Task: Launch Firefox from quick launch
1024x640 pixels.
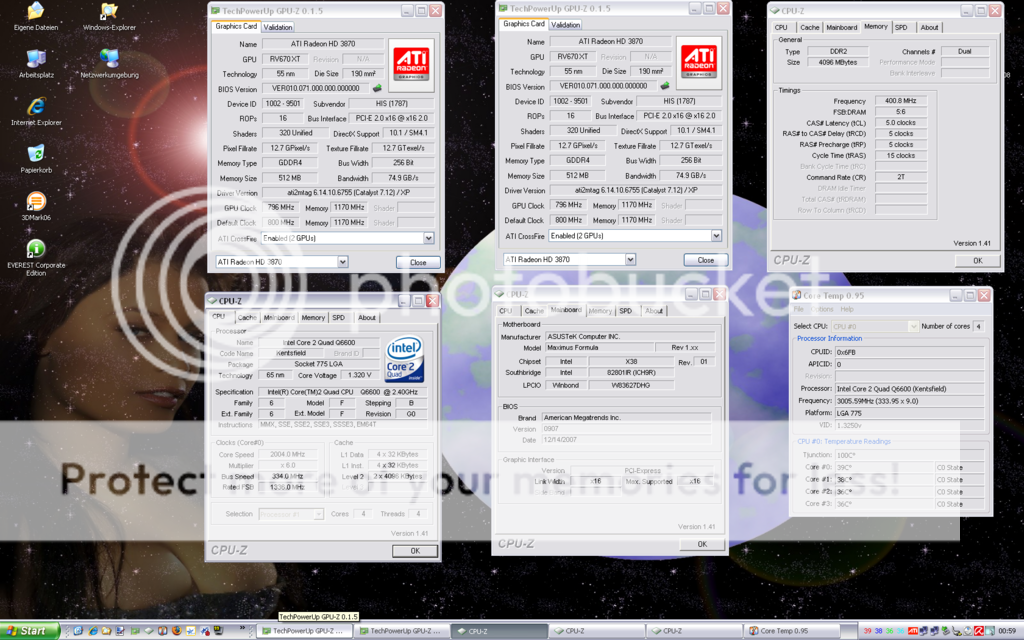Action: tap(176, 631)
